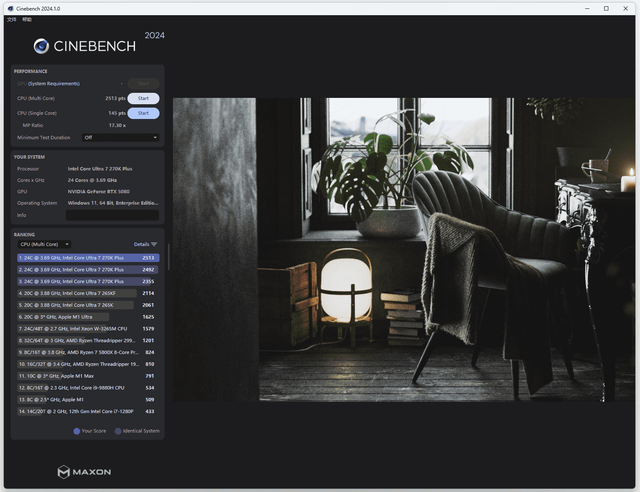The image size is (640, 492).
Task: Click the rendered room scene image
Action: point(404,249)
